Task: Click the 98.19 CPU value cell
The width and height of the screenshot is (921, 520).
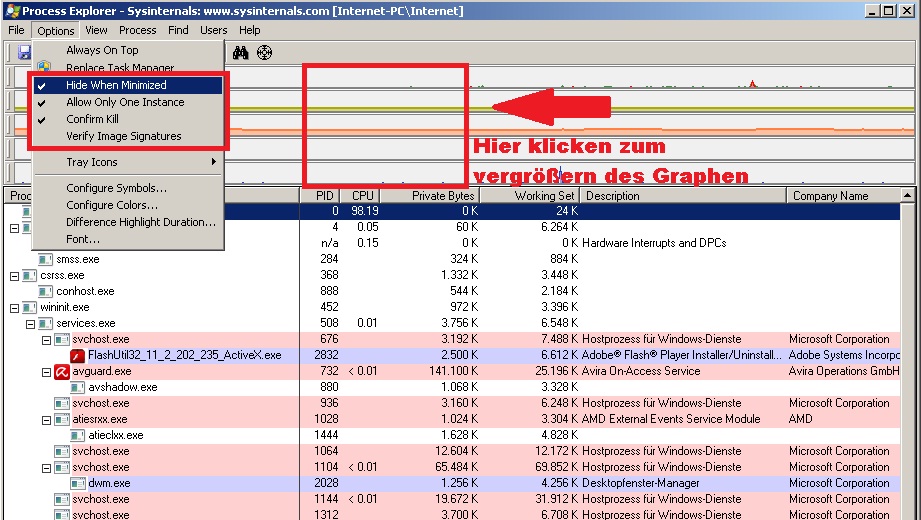Action: click(365, 210)
